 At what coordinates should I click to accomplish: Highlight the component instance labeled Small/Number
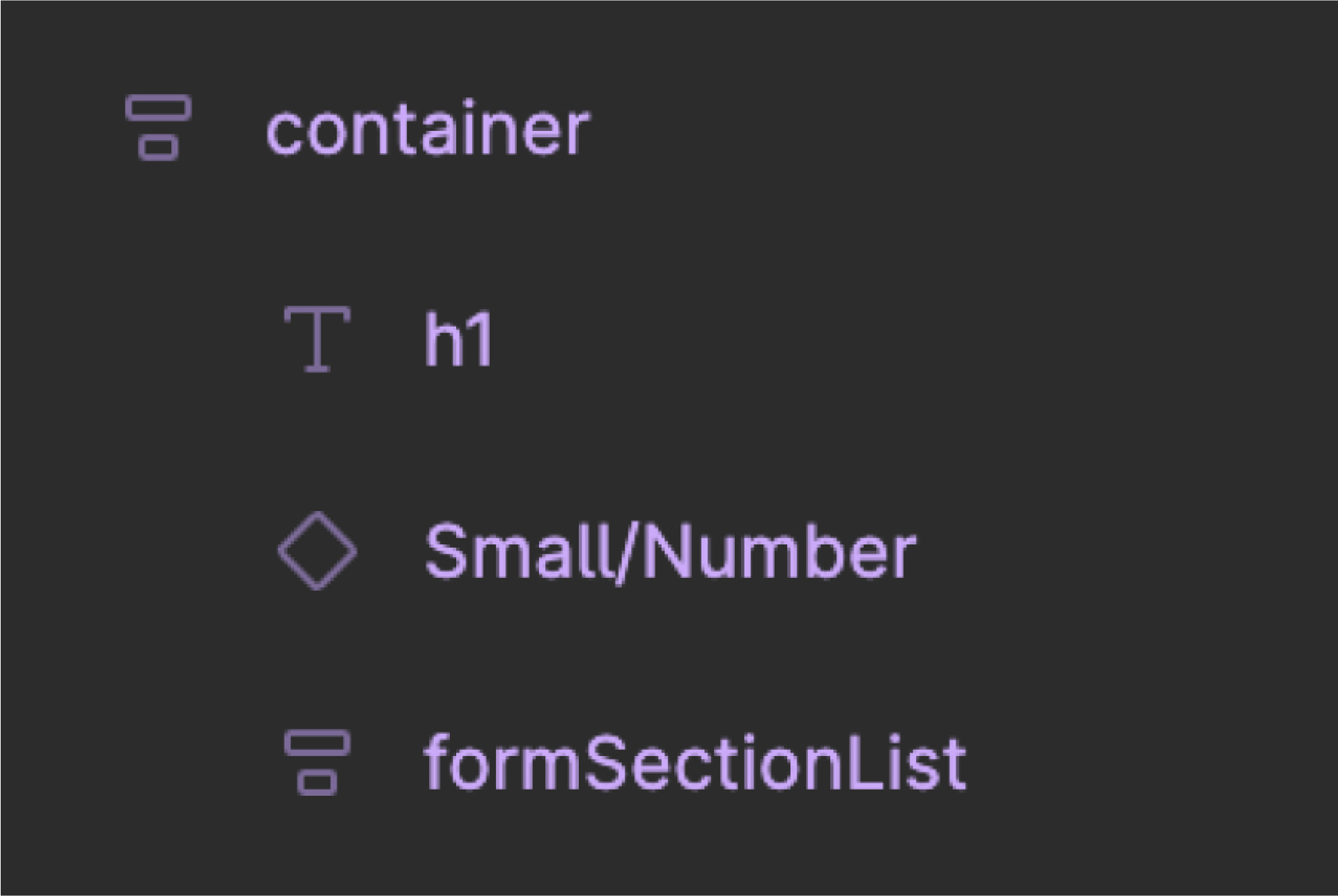(x=669, y=552)
